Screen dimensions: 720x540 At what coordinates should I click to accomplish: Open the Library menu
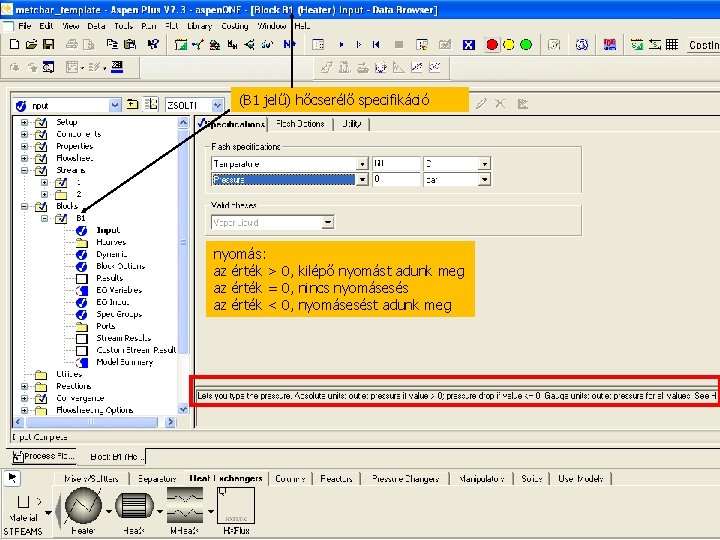pyautogui.click(x=200, y=26)
